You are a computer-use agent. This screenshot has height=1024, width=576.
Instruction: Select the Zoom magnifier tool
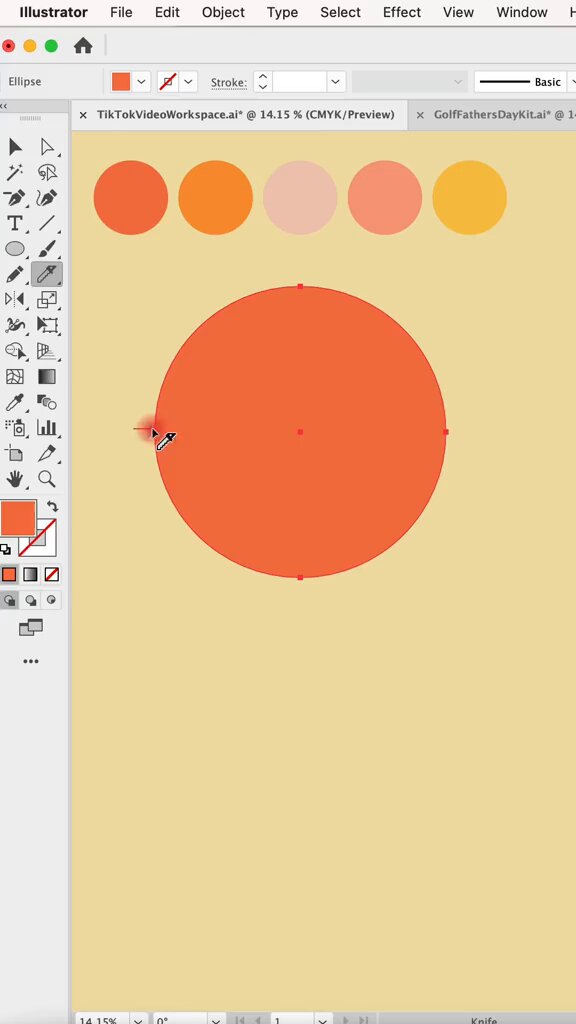click(x=46, y=479)
